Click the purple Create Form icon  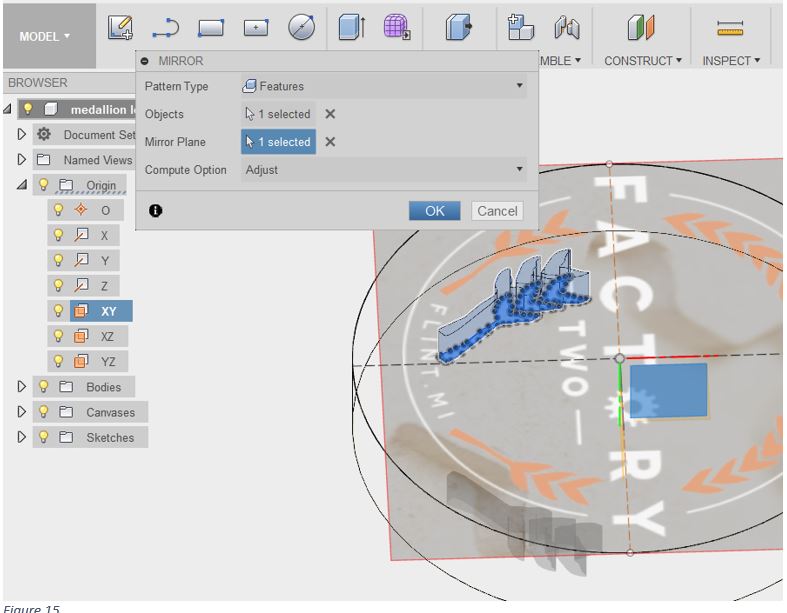pos(397,27)
